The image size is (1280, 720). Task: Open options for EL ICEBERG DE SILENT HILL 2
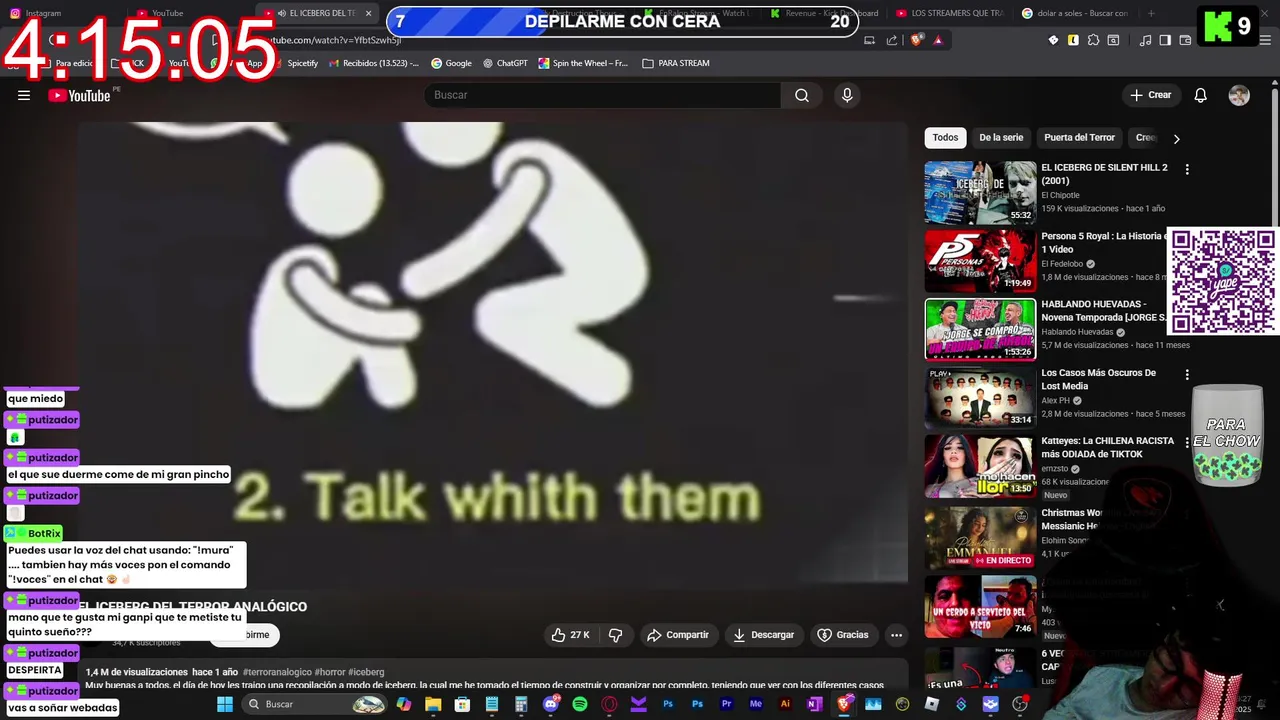[x=1187, y=170]
